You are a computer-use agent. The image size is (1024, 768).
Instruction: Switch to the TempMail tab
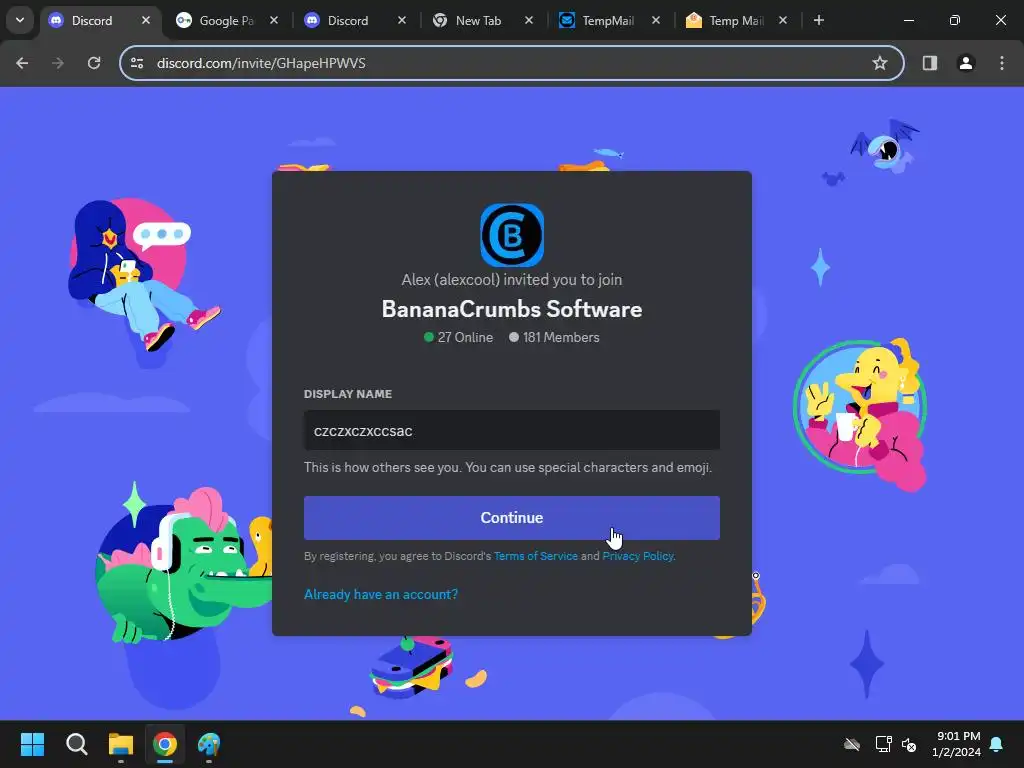(608, 21)
